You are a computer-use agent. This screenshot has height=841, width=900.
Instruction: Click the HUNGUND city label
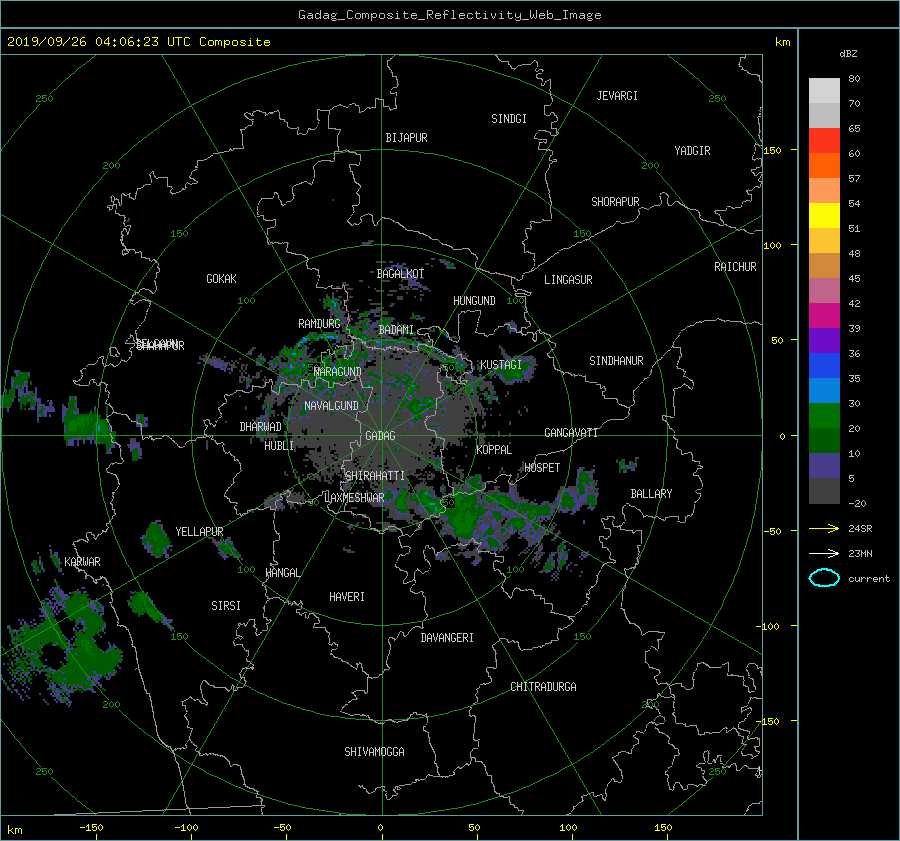[474, 301]
